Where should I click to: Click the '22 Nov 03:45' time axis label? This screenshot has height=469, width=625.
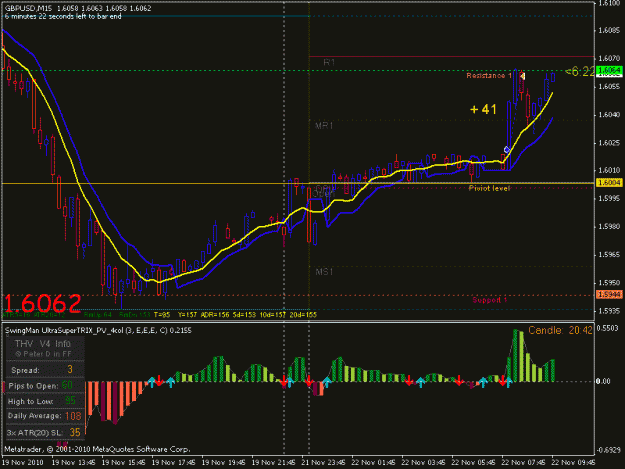(x=424, y=463)
